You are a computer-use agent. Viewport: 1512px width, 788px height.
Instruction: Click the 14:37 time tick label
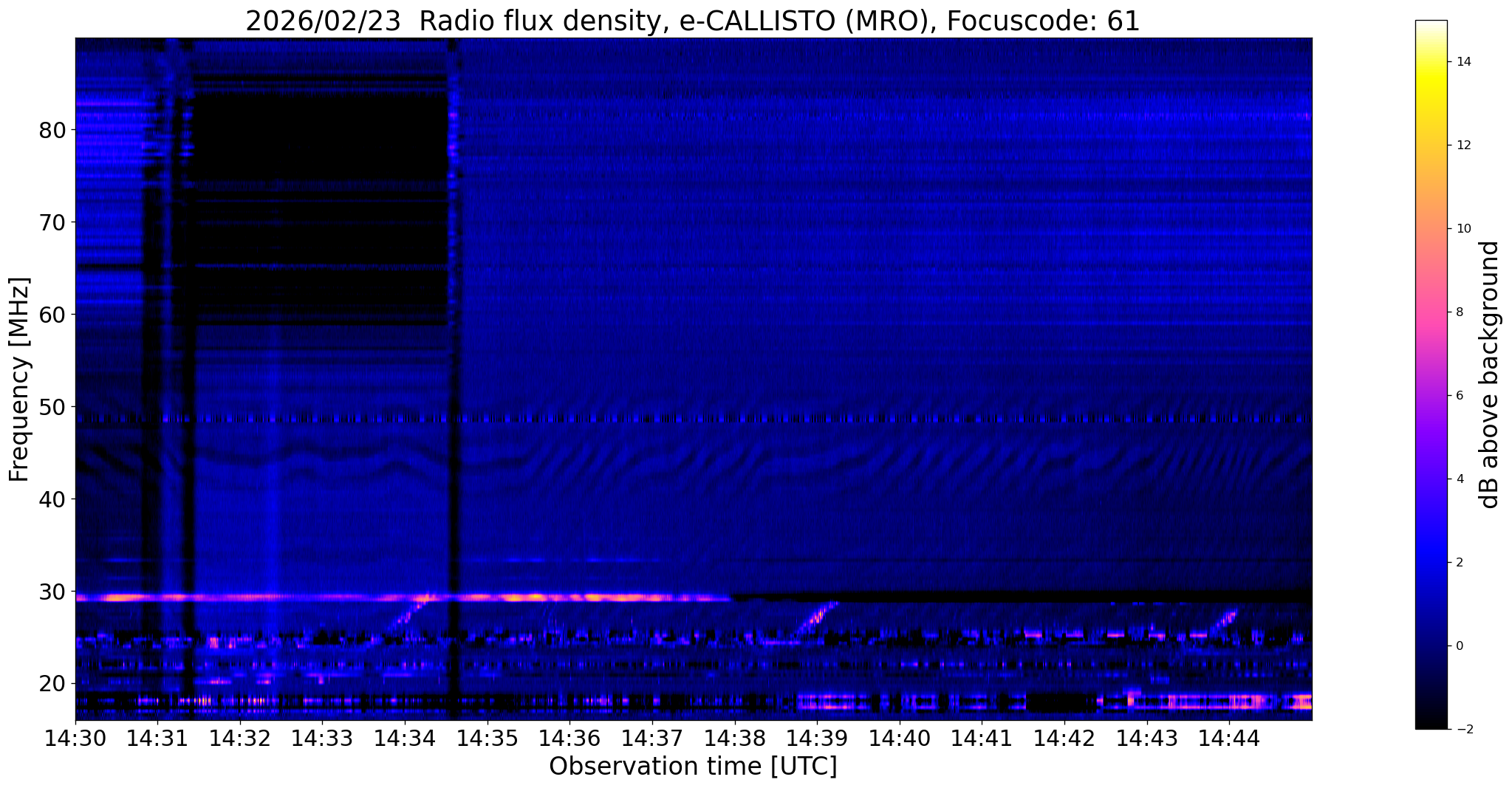(652, 738)
